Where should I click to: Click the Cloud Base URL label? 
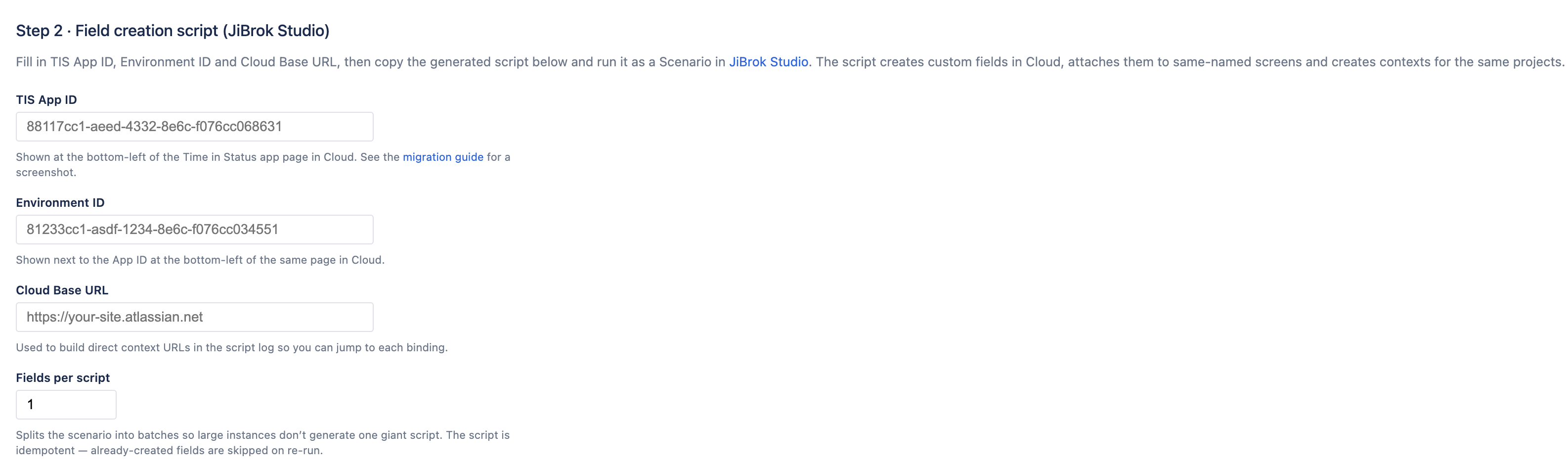61,290
